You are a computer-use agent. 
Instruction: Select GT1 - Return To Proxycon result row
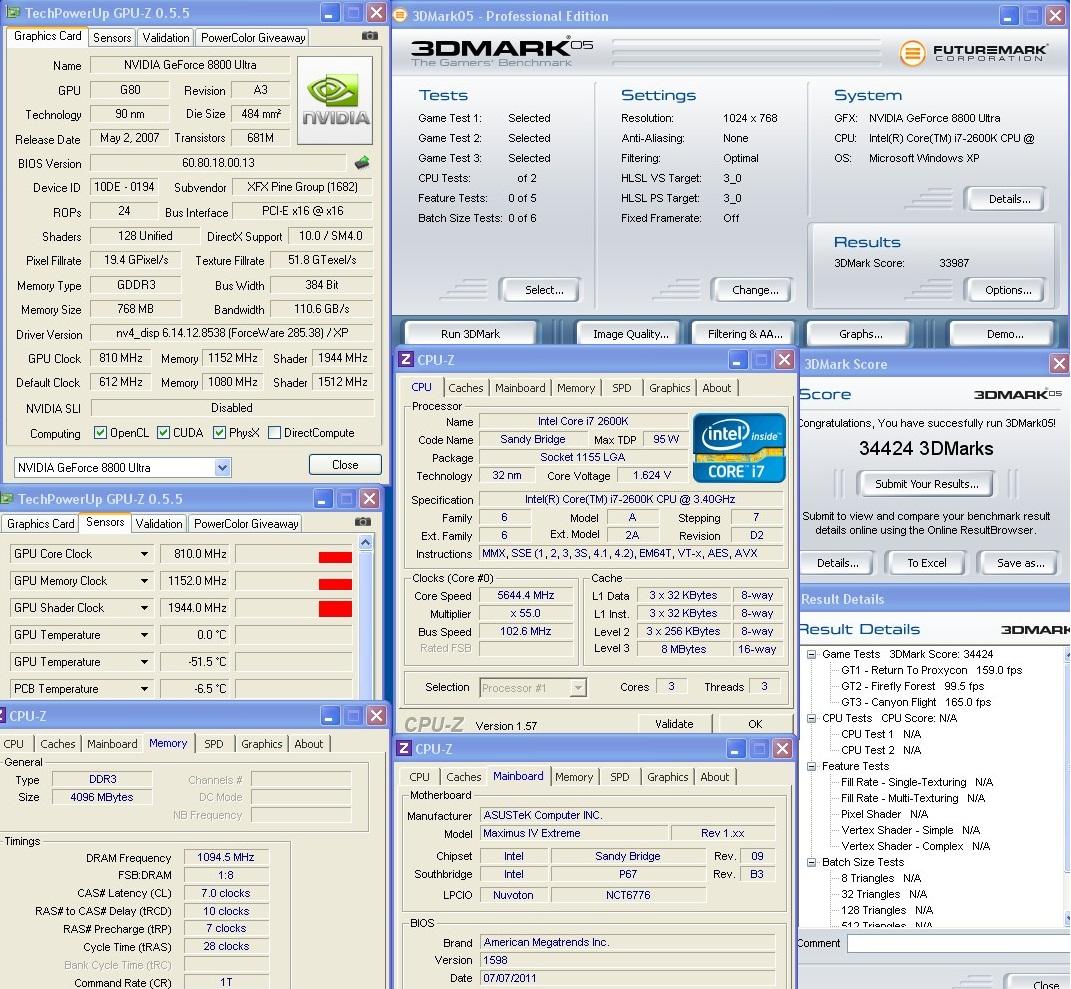click(931, 670)
